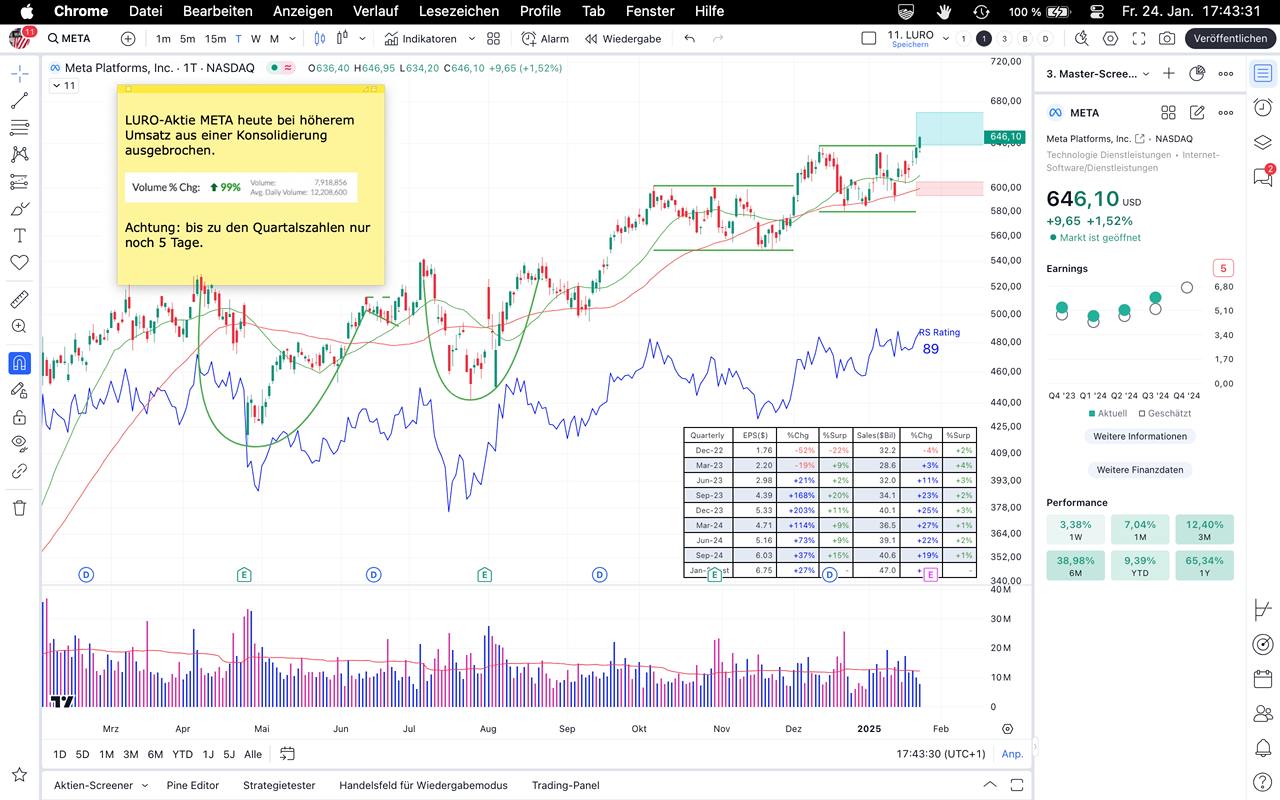The width and height of the screenshot is (1280, 800).
Task: Open the Alarm creation button
Action: (x=545, y=39)
